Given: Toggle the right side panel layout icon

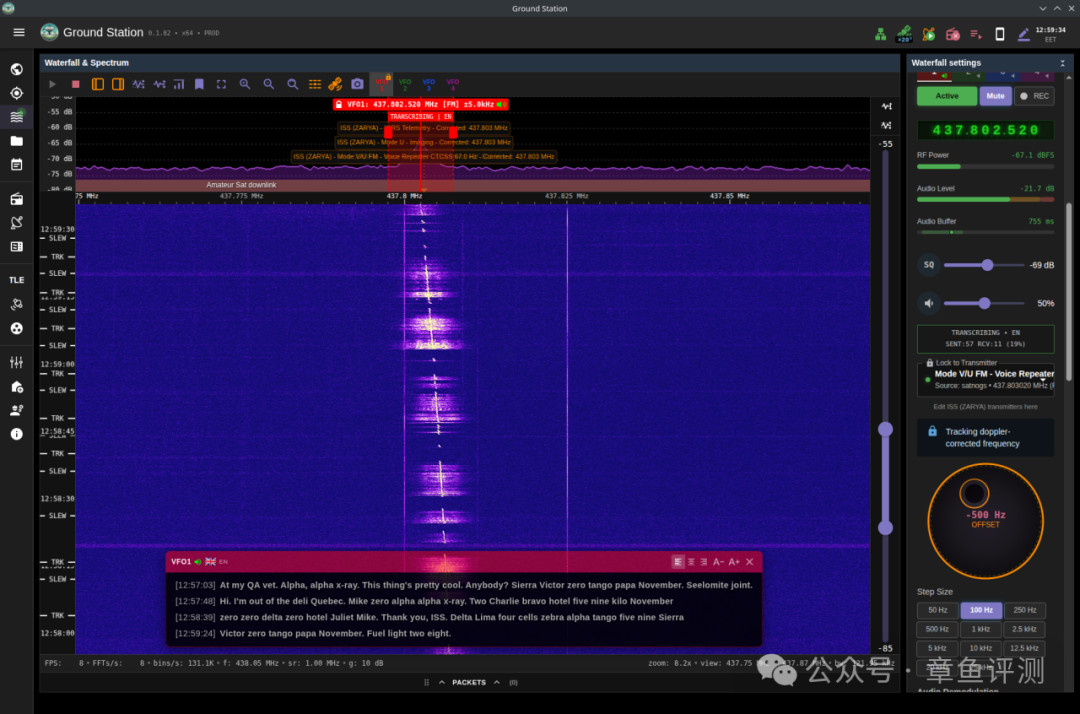Looking at the screenshot, I should [x=118, y=84].
